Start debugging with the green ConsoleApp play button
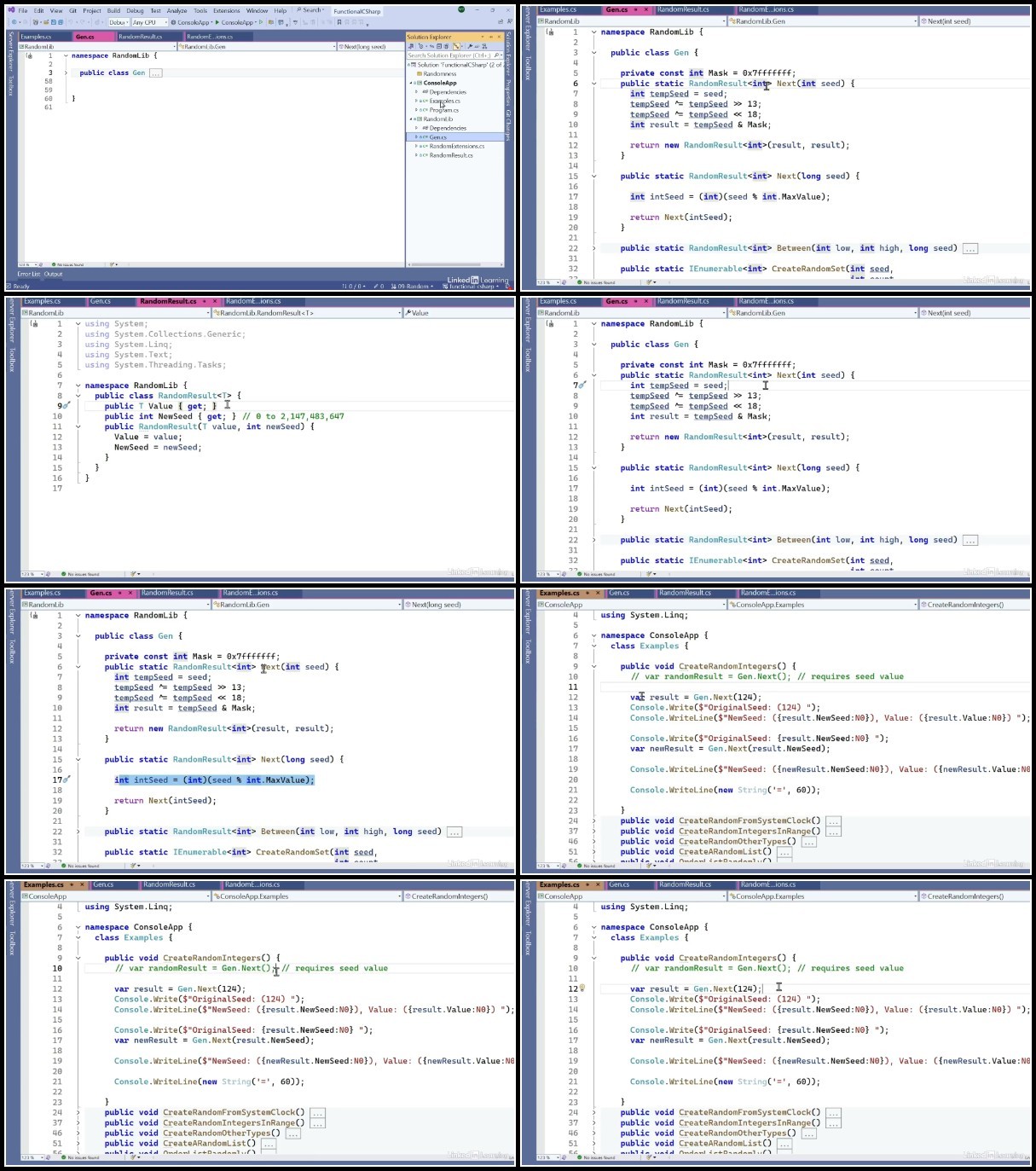Screen dimensions: 1036x1171 point(217,22)
